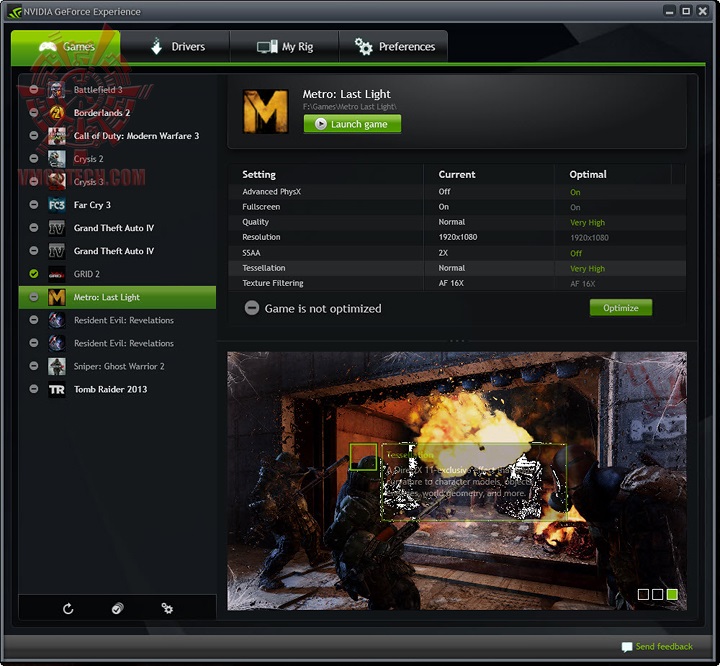Image resolution: width=720 pixels, height=666 pixels.
Task: Click the Far Cry 3 not-optimized status icon
Action: coord(34,204)
